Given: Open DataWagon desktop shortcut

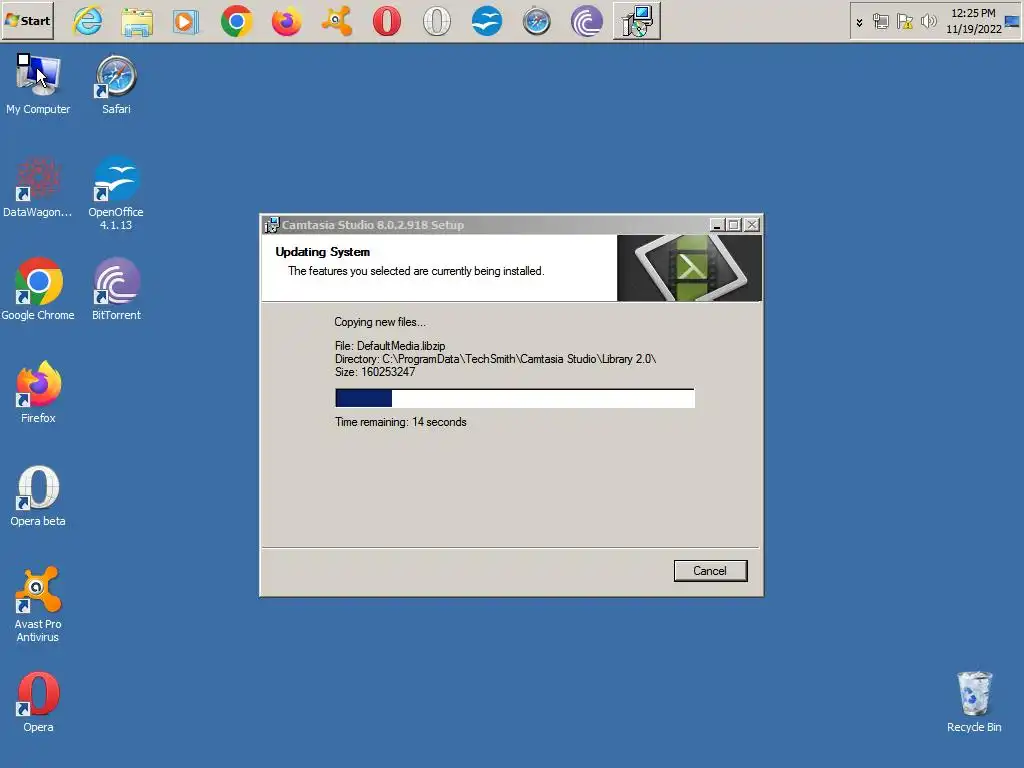Looking at the screenshot, I should click(38, 186).
